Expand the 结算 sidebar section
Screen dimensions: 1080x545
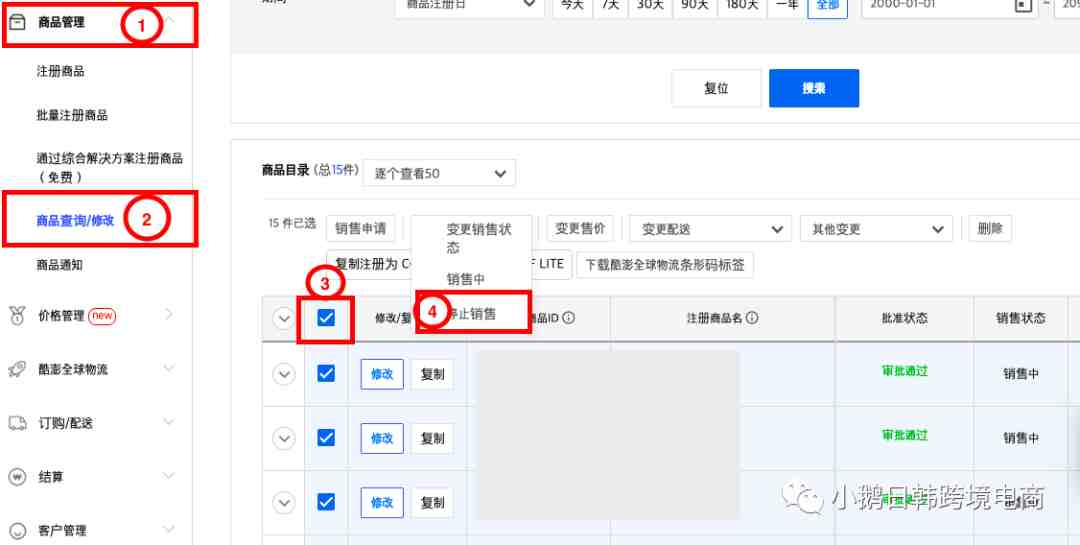[169, 476]
